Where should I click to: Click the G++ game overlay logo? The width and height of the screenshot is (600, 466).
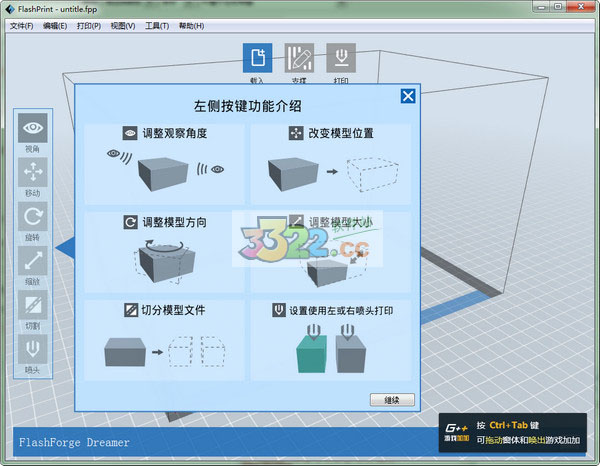[456, 432]
